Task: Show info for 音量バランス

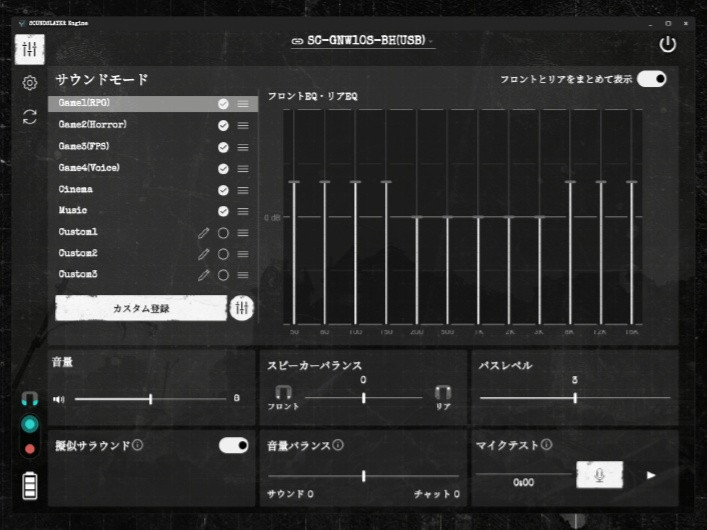Action: click(338, 445)
